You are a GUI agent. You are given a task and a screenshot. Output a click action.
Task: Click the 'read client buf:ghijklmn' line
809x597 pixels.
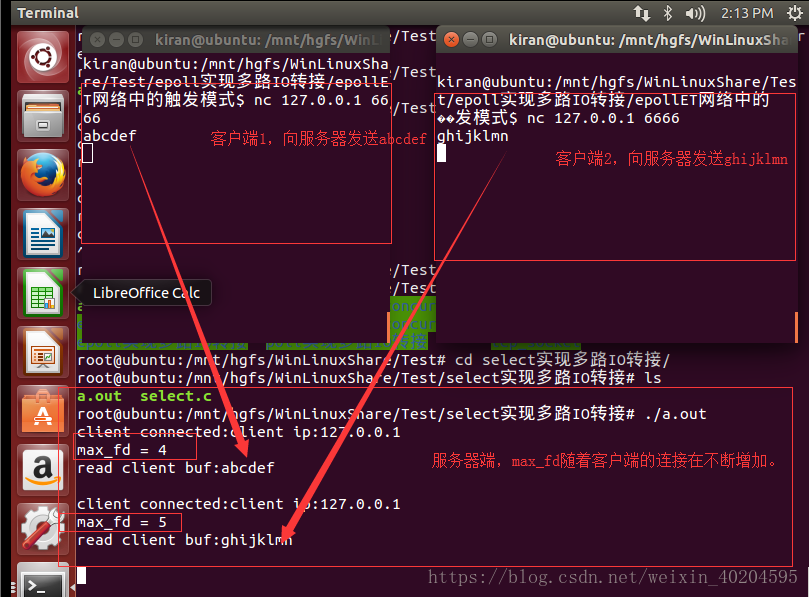185,540
